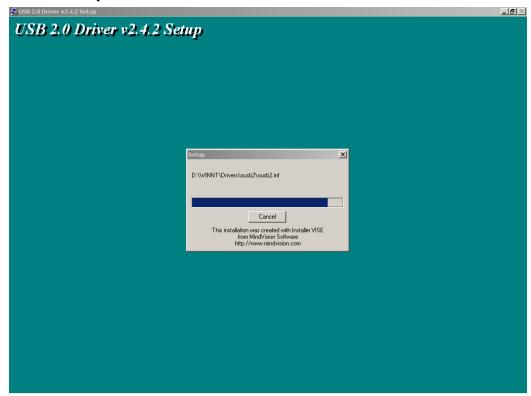Click the http://www.mindvision.com address text
The image size is (531, 396).
(x=268, y=243)
